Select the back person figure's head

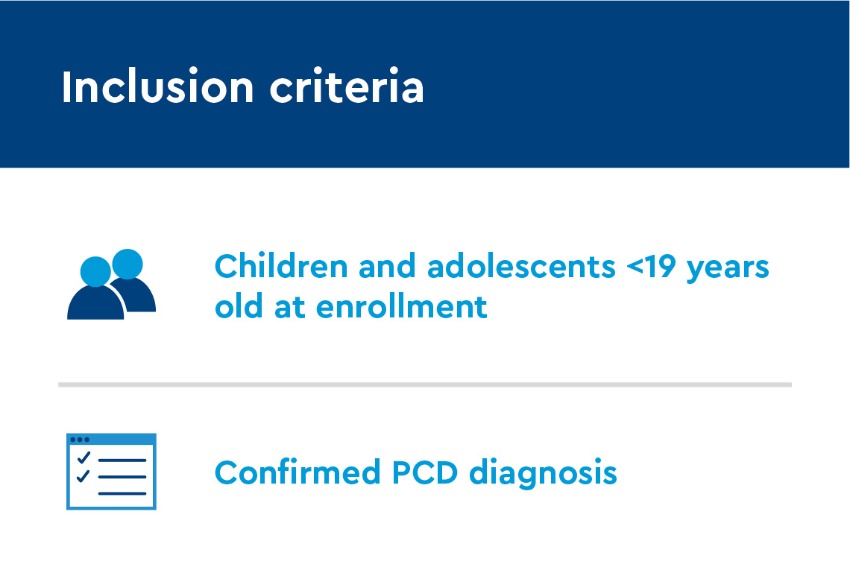(x=128, y=263)
